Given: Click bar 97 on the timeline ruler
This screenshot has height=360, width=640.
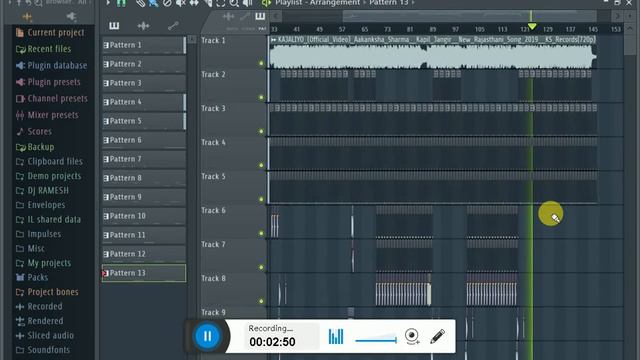Looking at the screenshot, I should tap(456, 29).
